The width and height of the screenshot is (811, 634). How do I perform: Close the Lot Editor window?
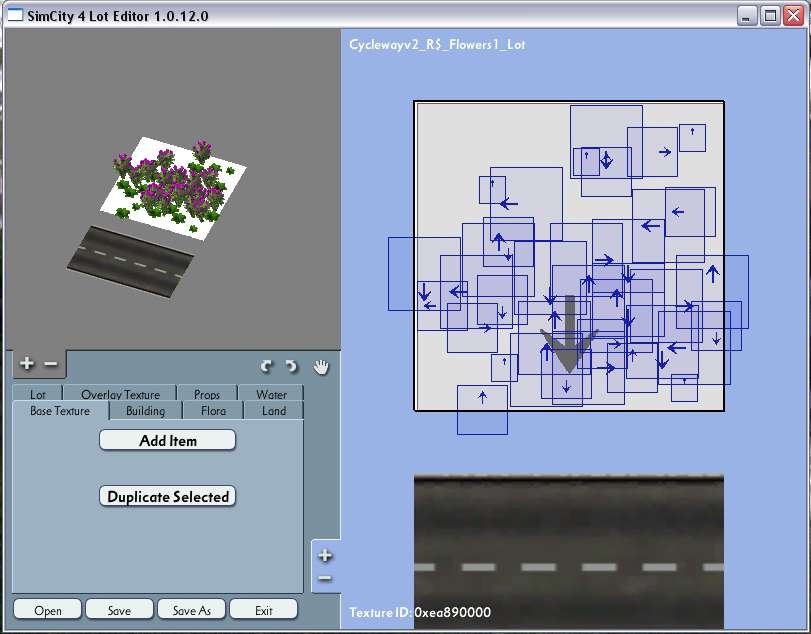(793, 16)
